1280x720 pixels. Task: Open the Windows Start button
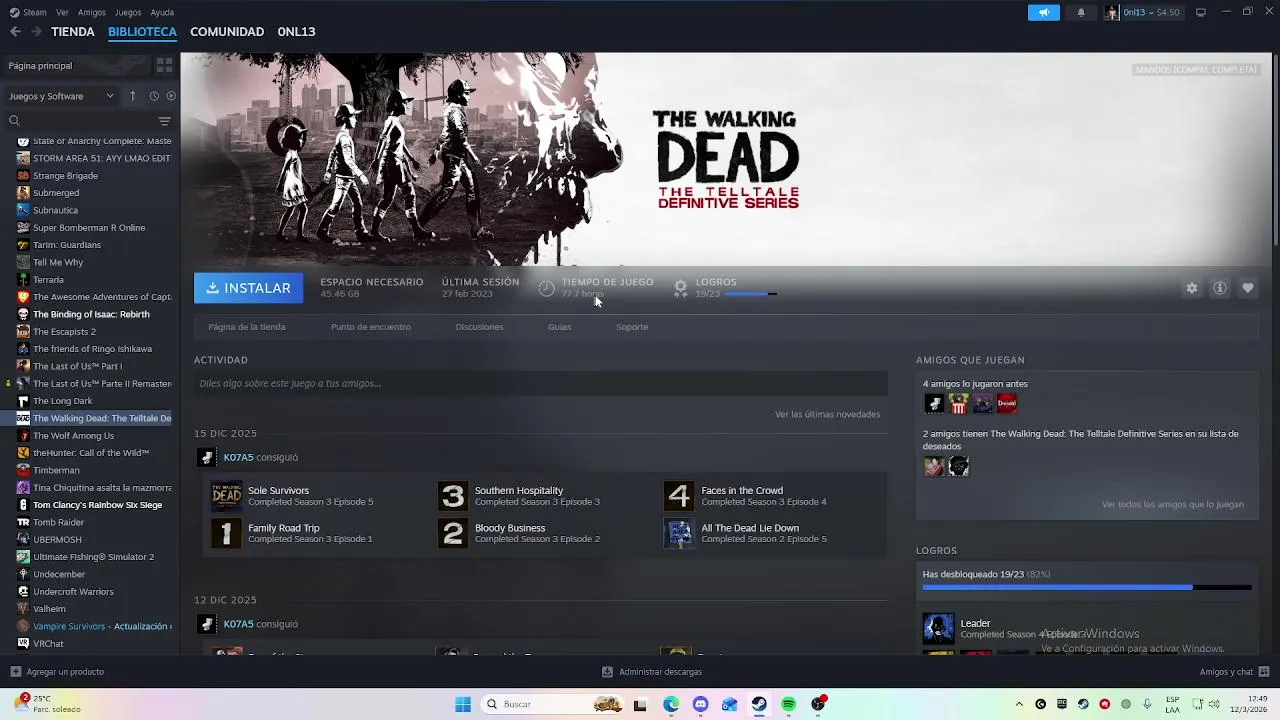tap(463, 704)
